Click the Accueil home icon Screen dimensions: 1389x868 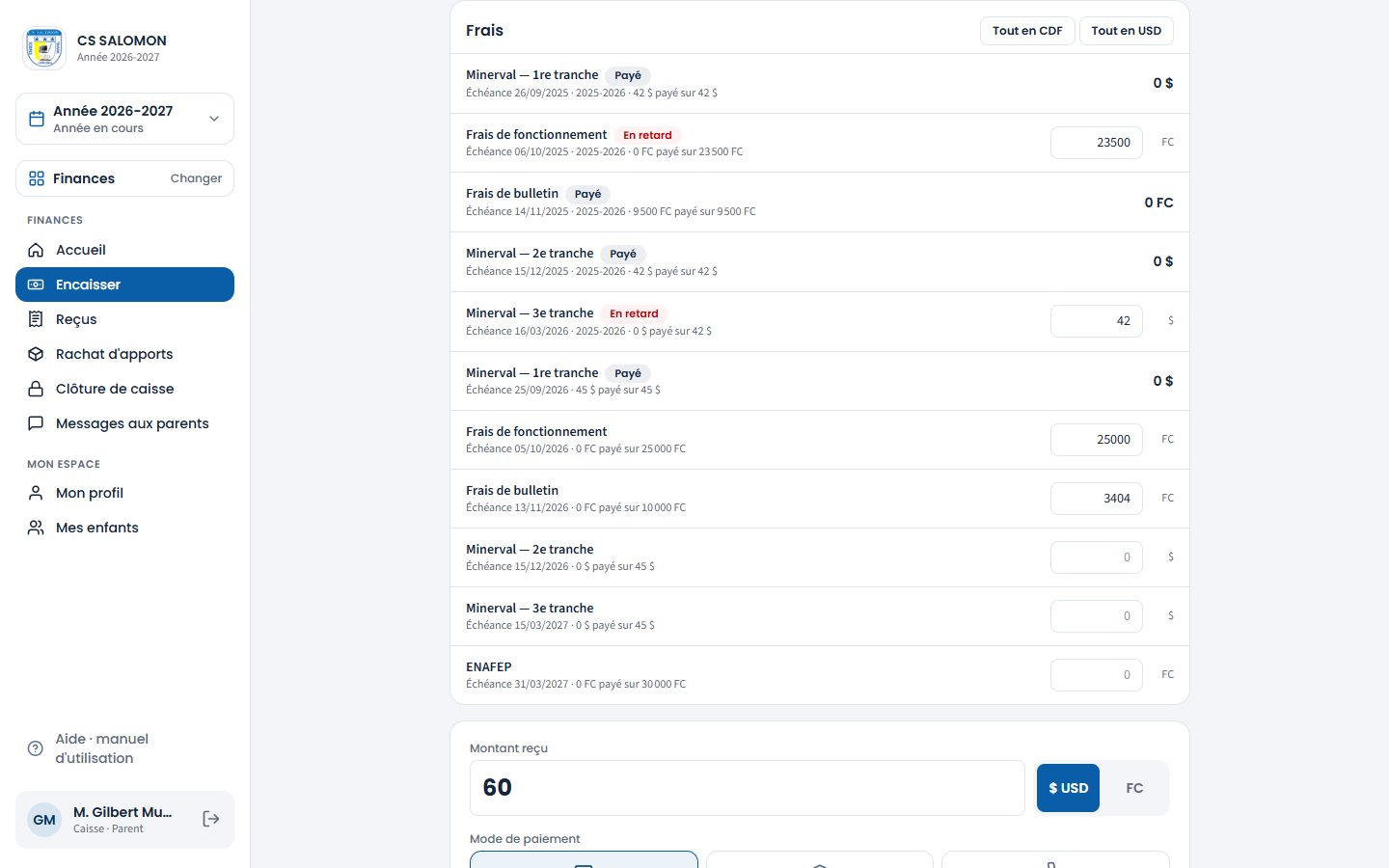(x=36, y=250)
